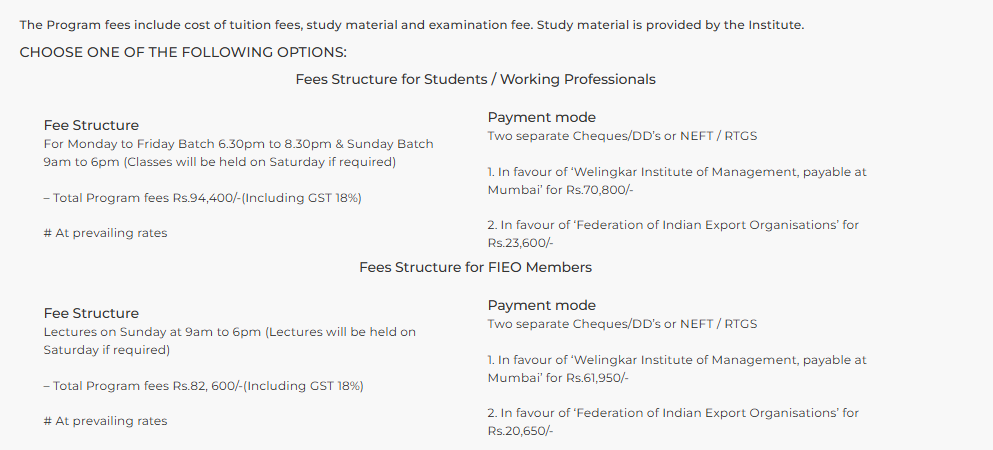Click the program fees introduction sentence
This screenshot has height=450, width=993.
pyautogui.click(x=411, y=25)
